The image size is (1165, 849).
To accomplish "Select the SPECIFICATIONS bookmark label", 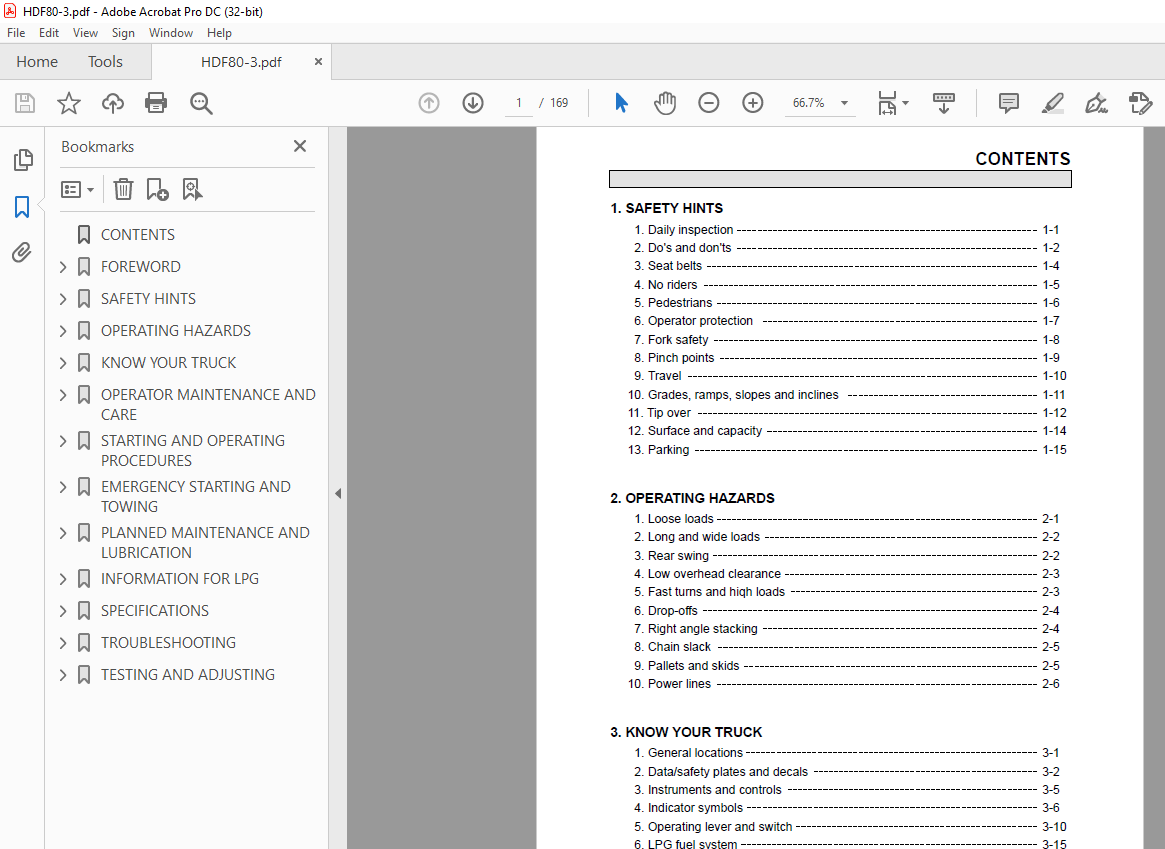I will click(155, 611).
